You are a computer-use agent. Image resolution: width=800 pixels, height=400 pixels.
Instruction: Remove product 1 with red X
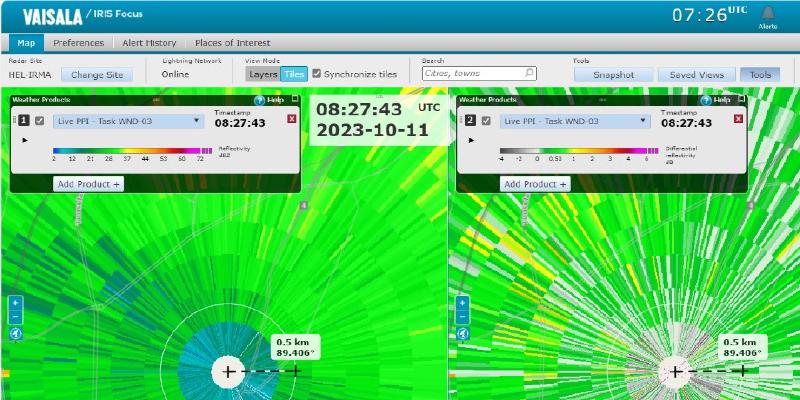(x=291, y=119)
